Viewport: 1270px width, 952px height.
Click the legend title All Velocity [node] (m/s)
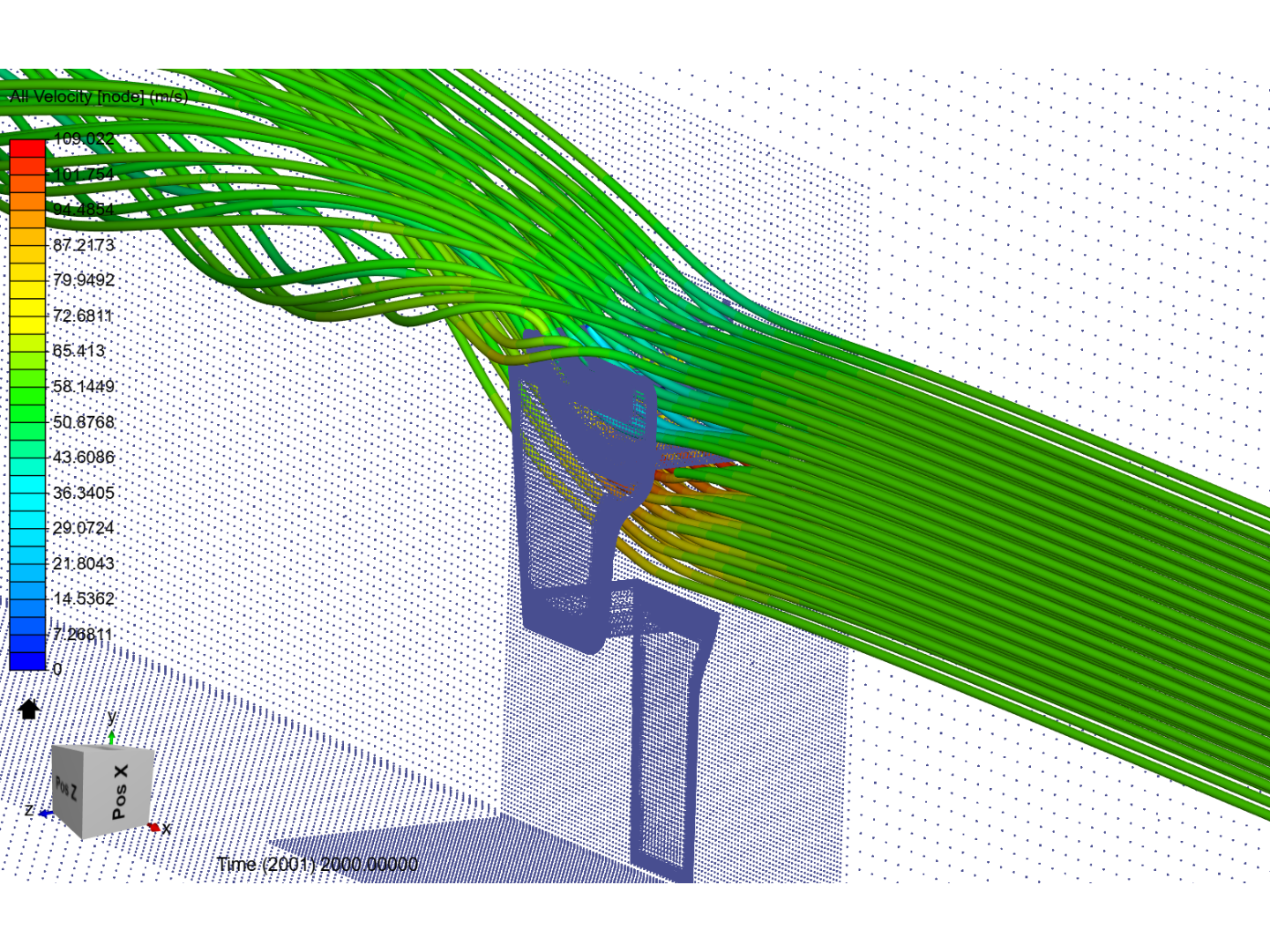point(99,96)
